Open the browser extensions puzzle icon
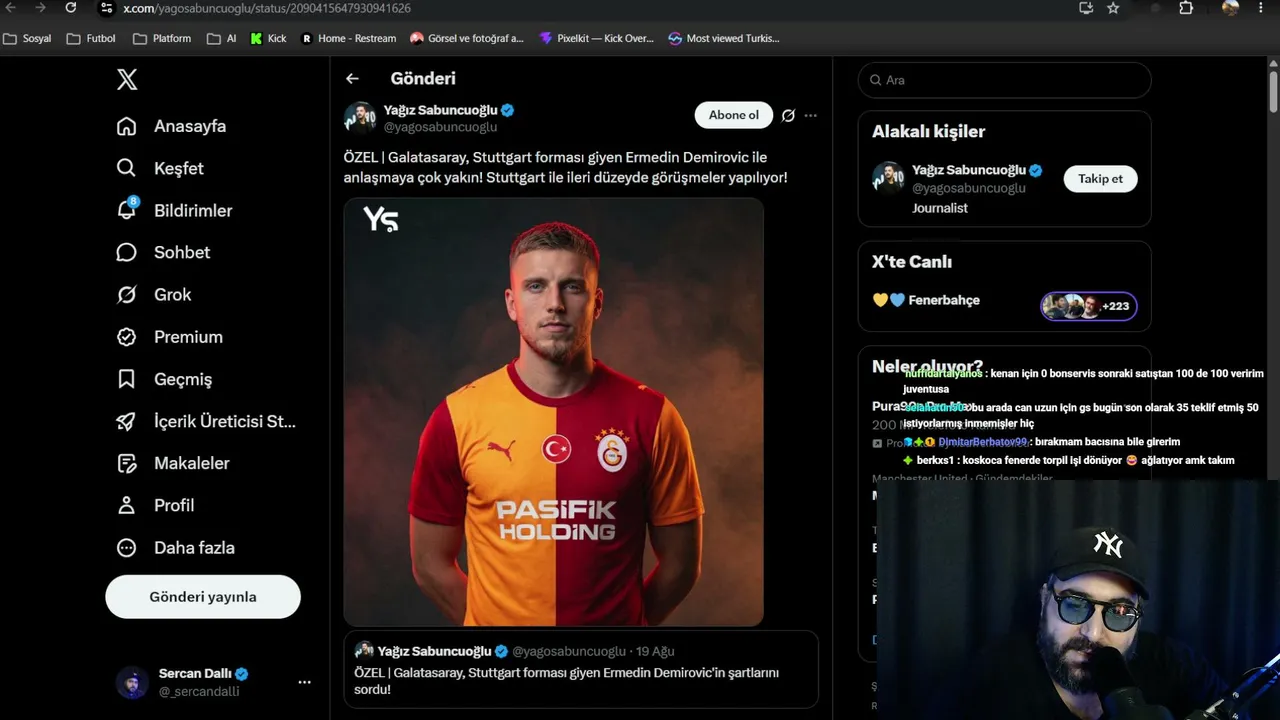1280x720 pixels. tap(1186, 8)
